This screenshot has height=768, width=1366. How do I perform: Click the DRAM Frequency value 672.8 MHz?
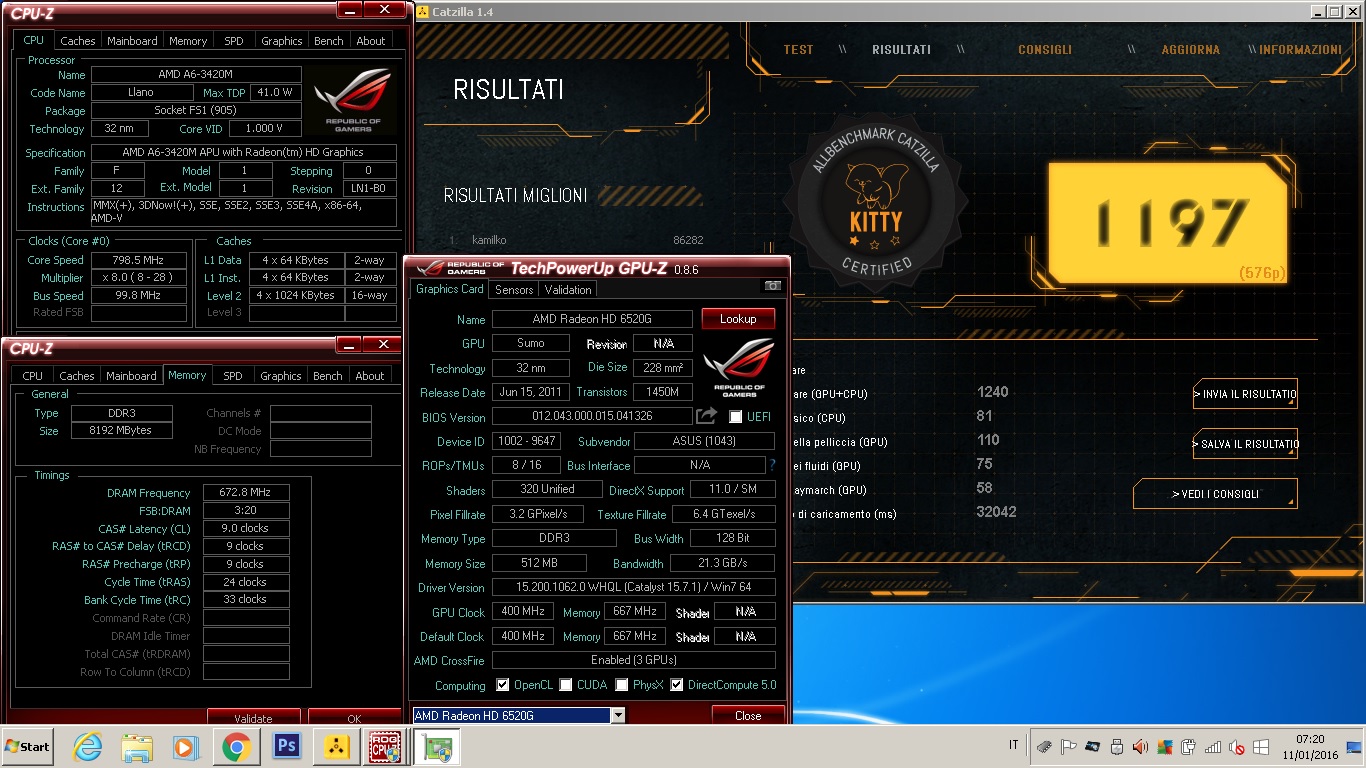(x=246, y=493)
